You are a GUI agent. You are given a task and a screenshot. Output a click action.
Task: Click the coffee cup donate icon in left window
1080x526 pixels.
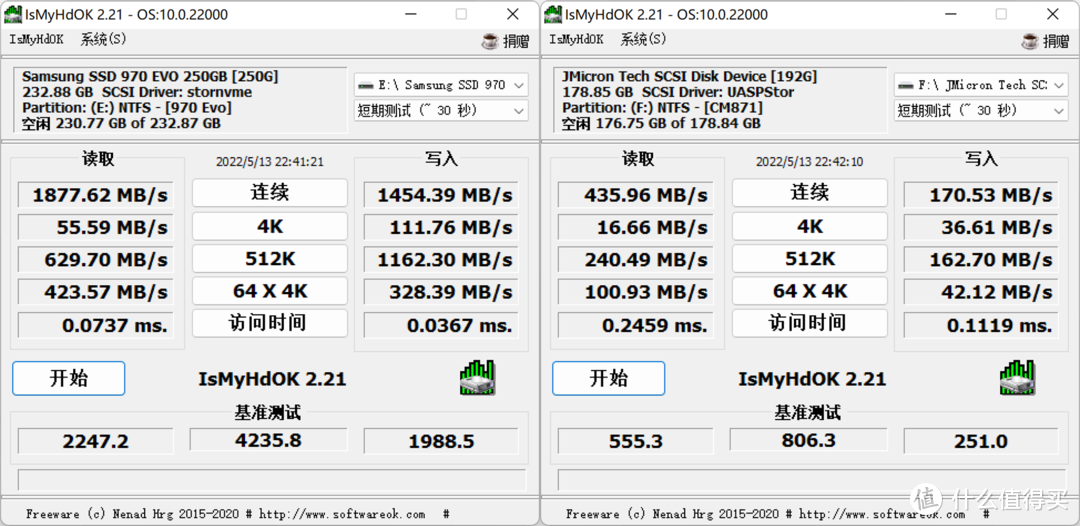point(490,41)
